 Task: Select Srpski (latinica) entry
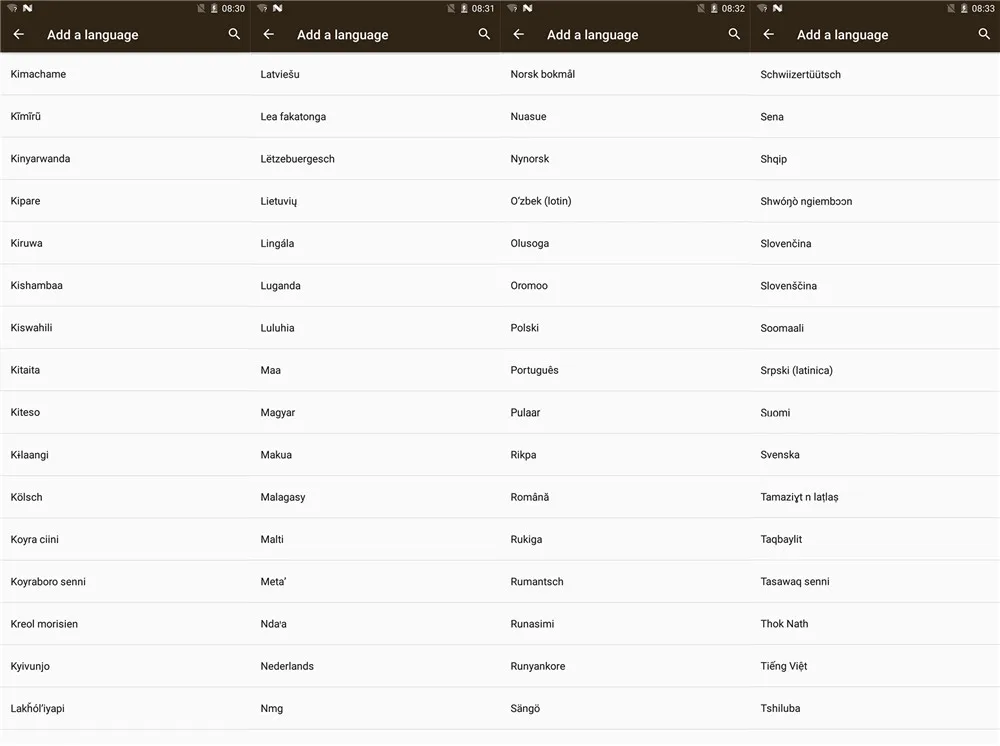click(875, 370)
